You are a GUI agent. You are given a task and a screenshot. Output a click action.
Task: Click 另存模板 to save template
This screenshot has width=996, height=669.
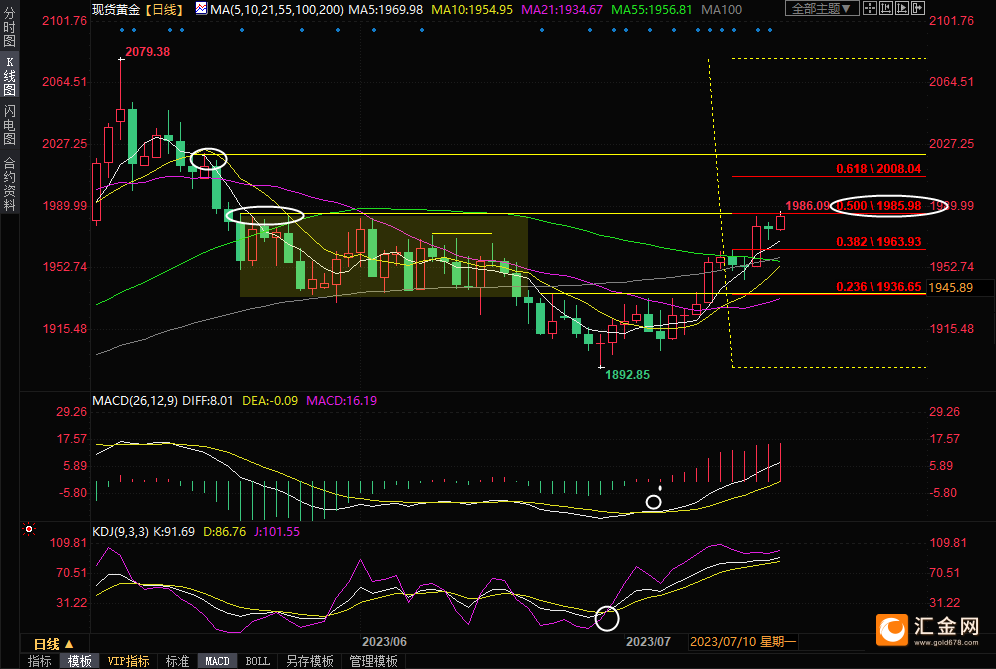[x=310, y=661]
